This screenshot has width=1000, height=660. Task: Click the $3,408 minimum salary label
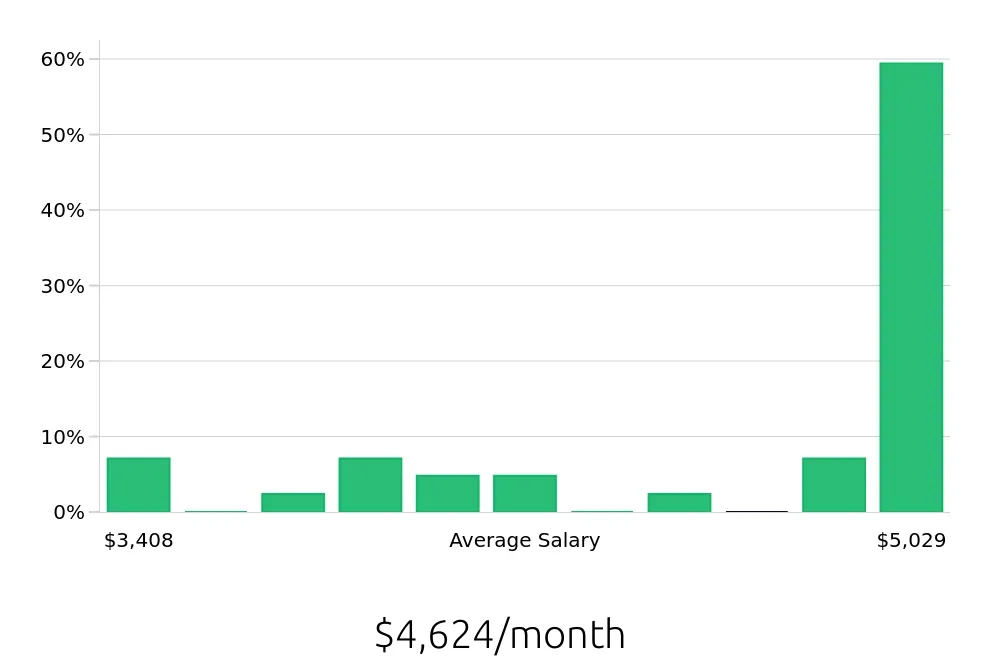click(x=138, y=540)
